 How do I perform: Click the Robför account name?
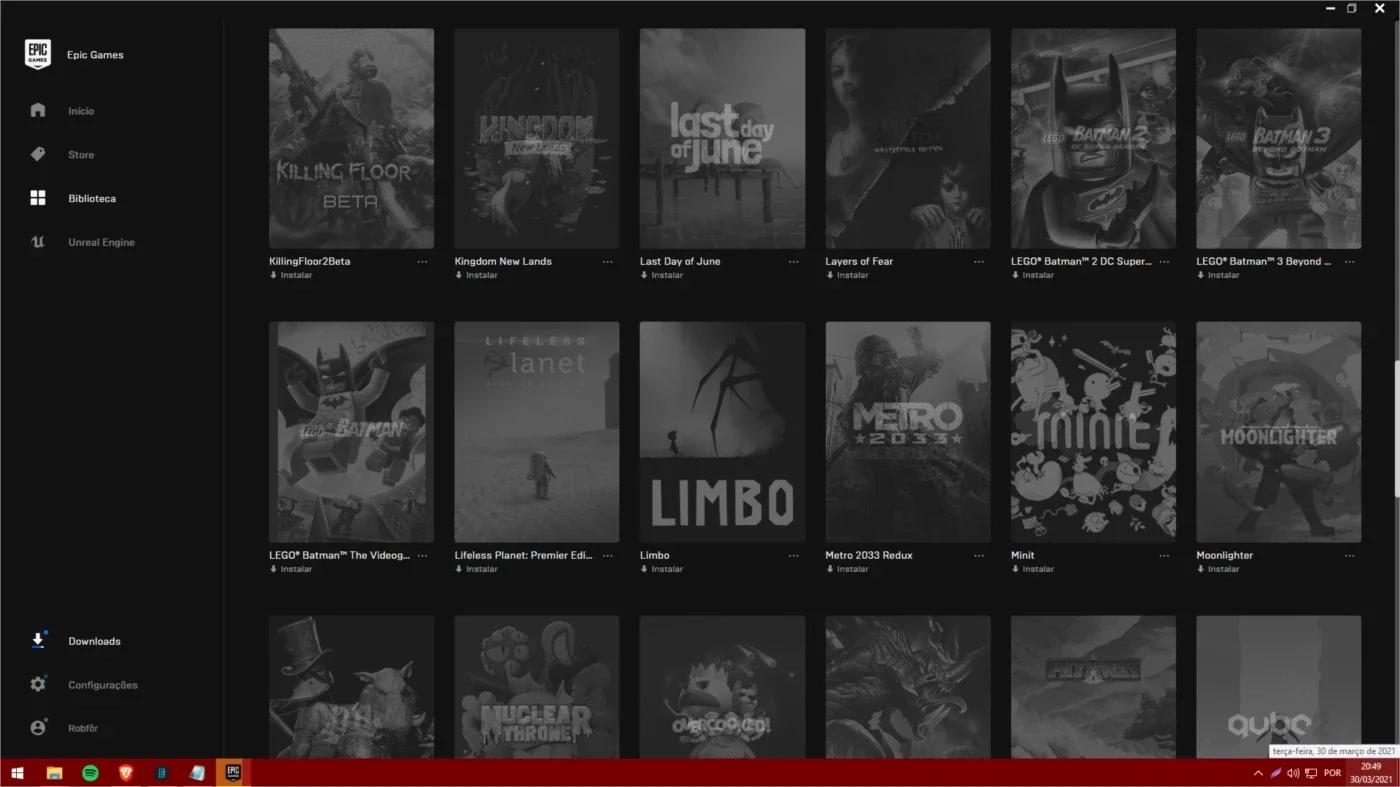83,729
